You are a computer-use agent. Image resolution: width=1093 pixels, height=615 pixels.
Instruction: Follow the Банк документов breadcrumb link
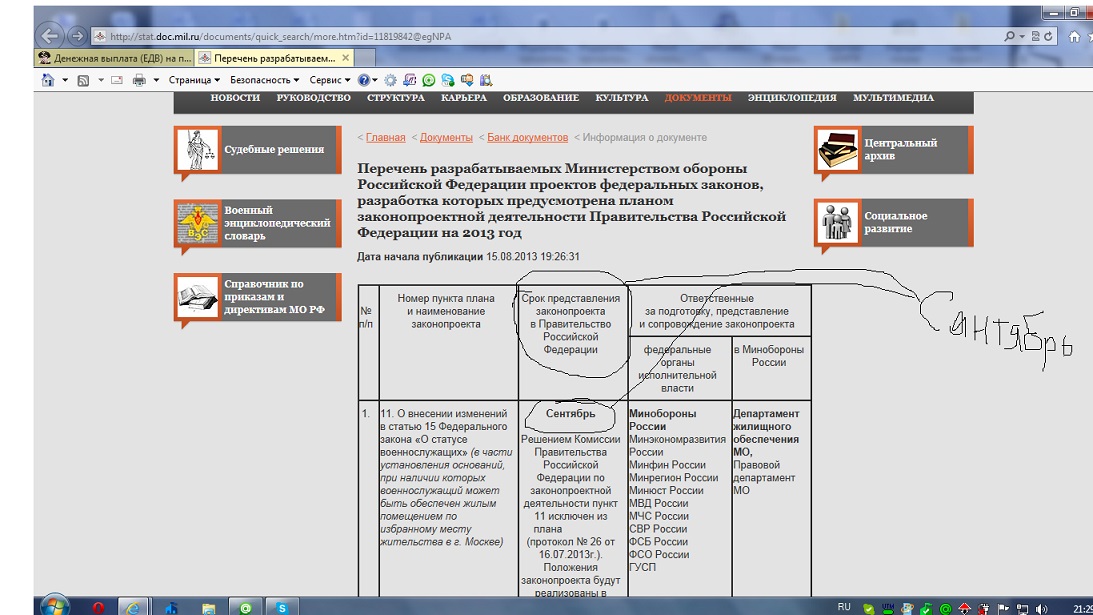[x=528, y=137]
